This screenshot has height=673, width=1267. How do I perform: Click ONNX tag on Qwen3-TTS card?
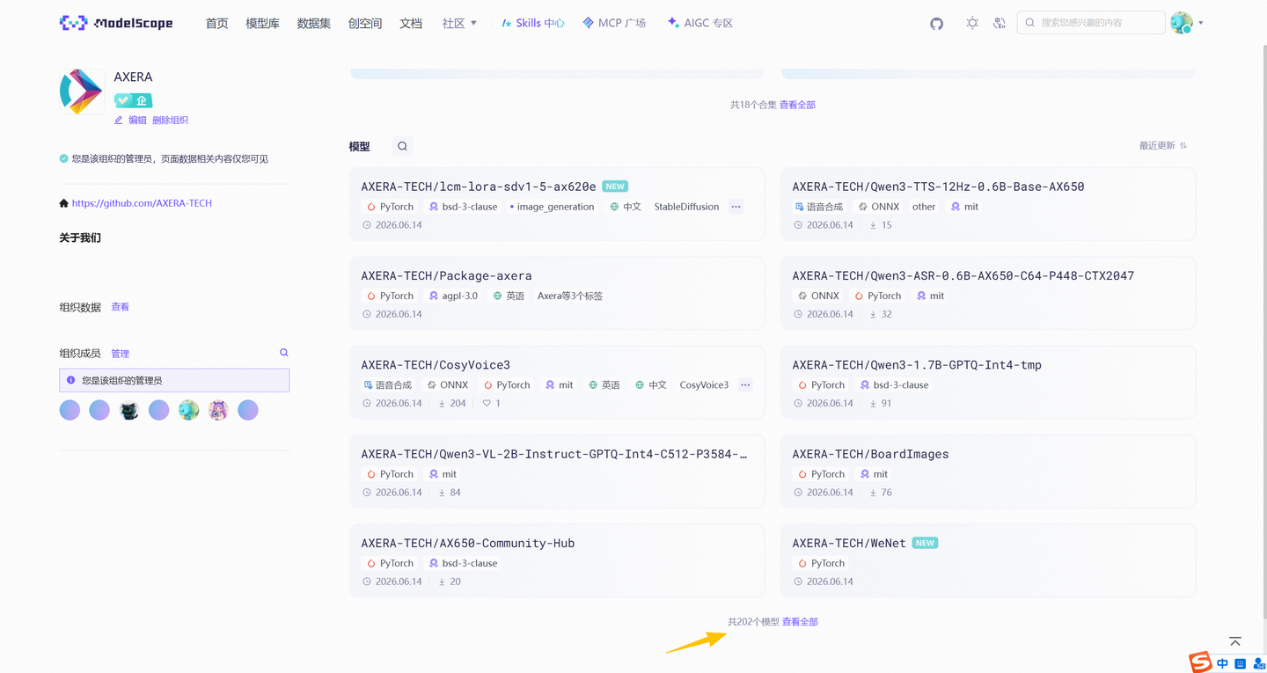tap(878, 207)
